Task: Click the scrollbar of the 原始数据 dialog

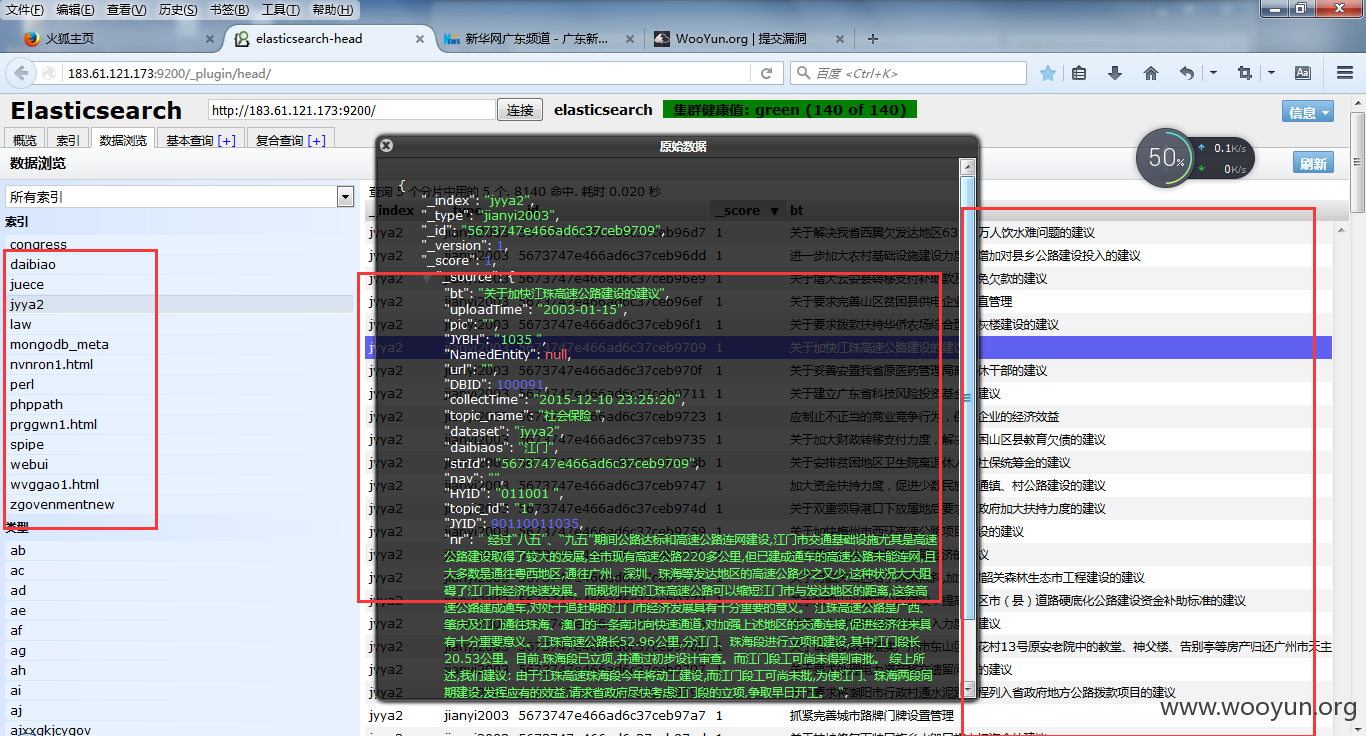Action: tap(967, 400)
